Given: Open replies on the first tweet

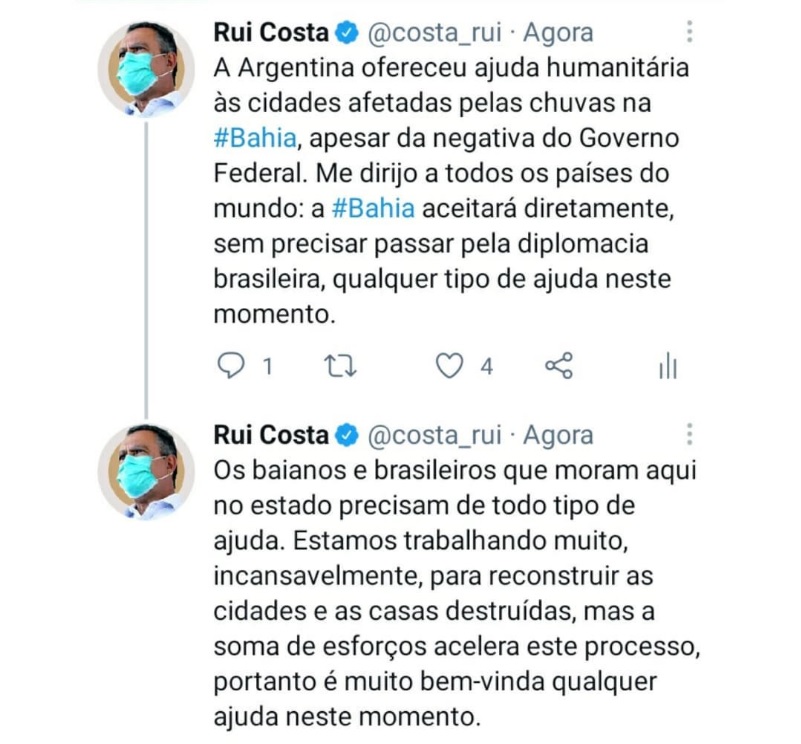Looking at the screenshot, I should tap(231, 366).
